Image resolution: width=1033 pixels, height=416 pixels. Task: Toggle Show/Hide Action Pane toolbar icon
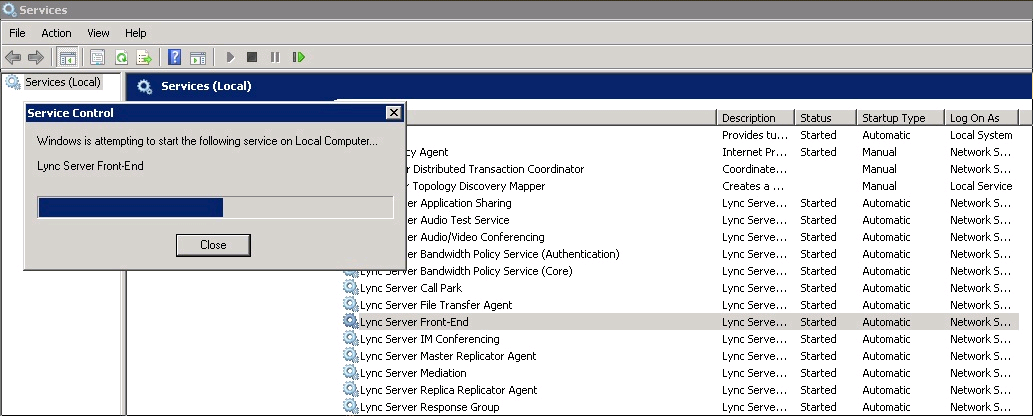click(198, 57)
